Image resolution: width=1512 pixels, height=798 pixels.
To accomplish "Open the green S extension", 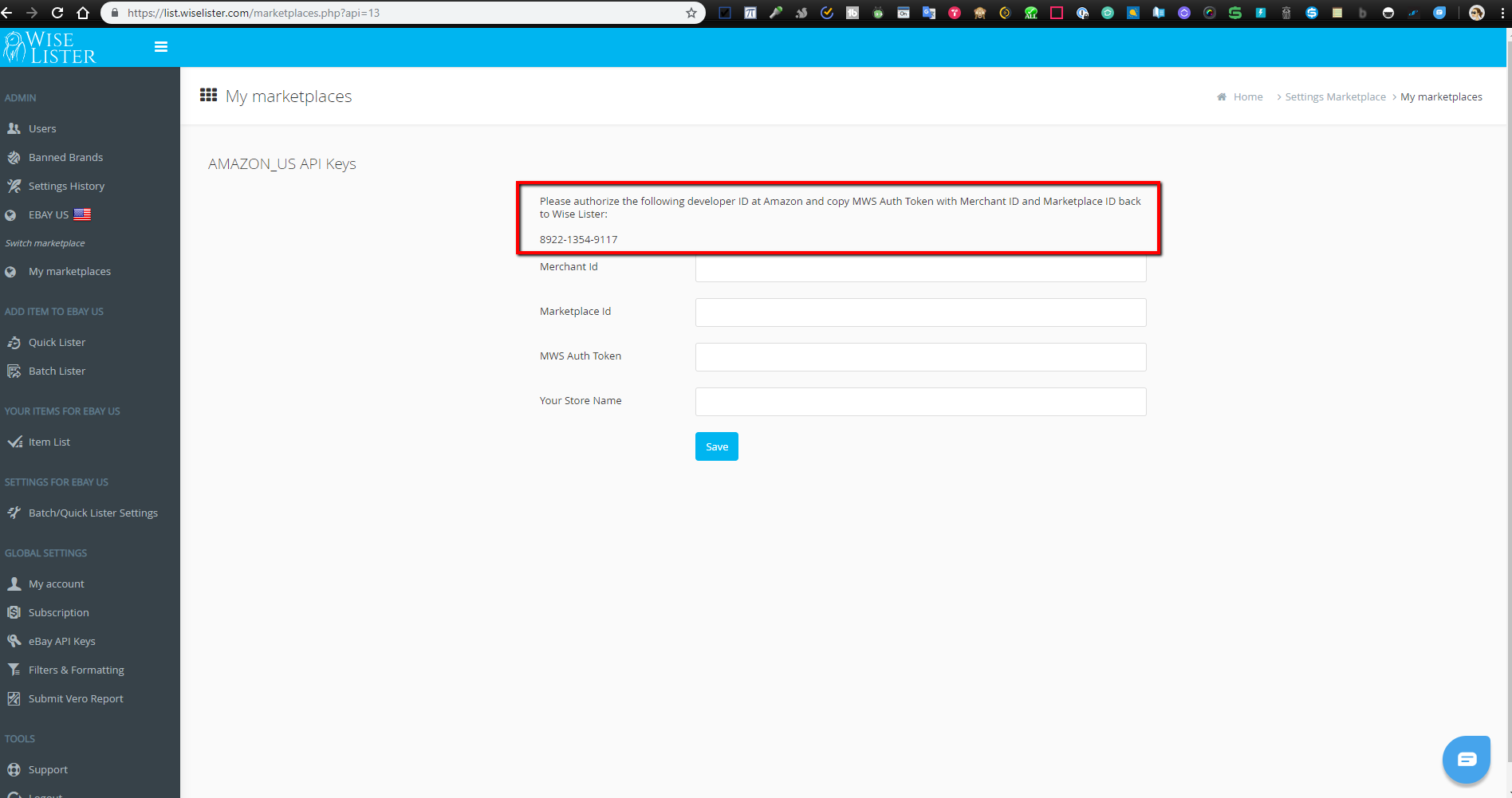I will pyautogui.click(x=1235, y=13).
